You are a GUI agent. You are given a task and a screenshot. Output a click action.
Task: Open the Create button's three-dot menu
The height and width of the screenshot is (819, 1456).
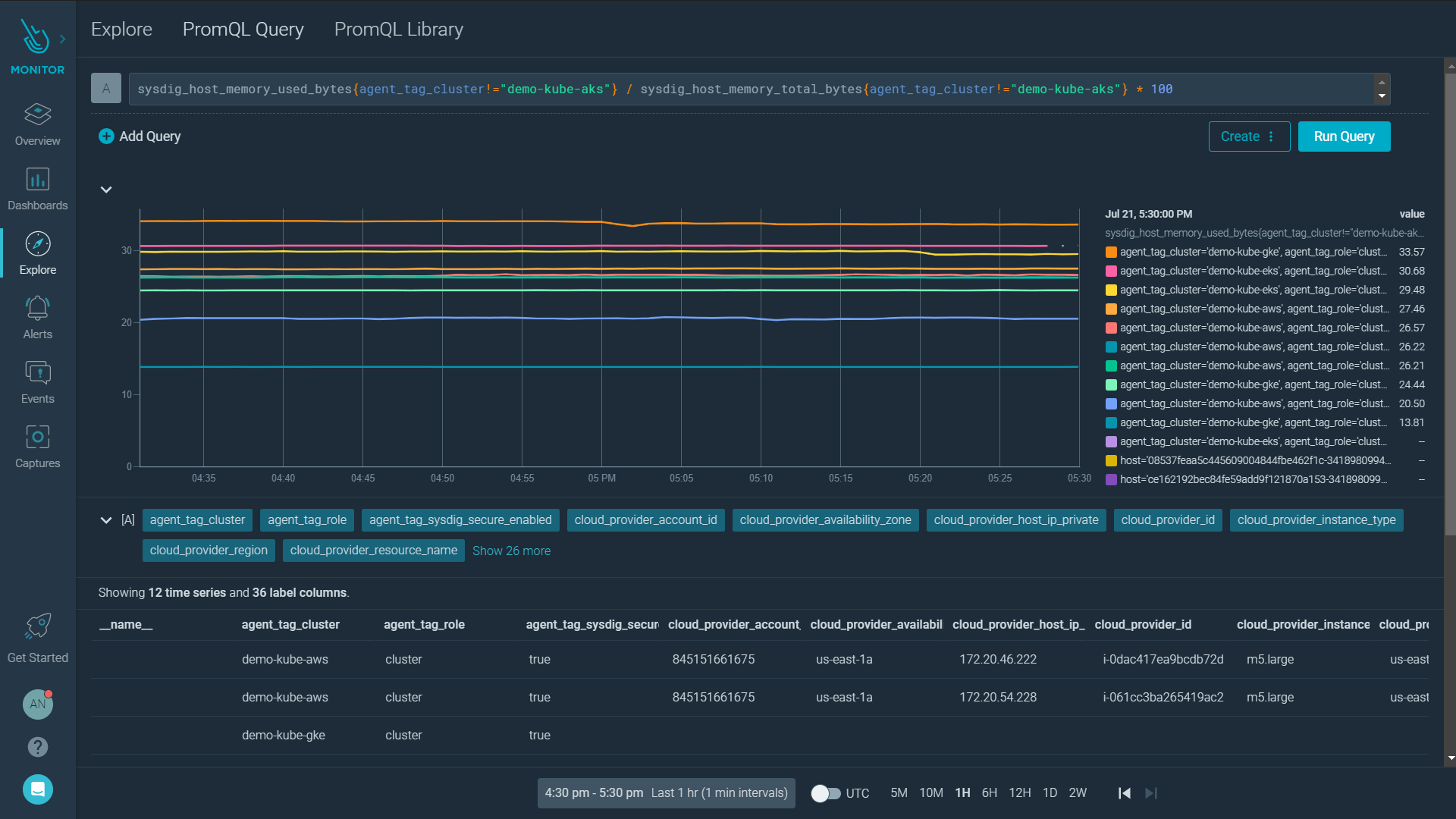1271,136
